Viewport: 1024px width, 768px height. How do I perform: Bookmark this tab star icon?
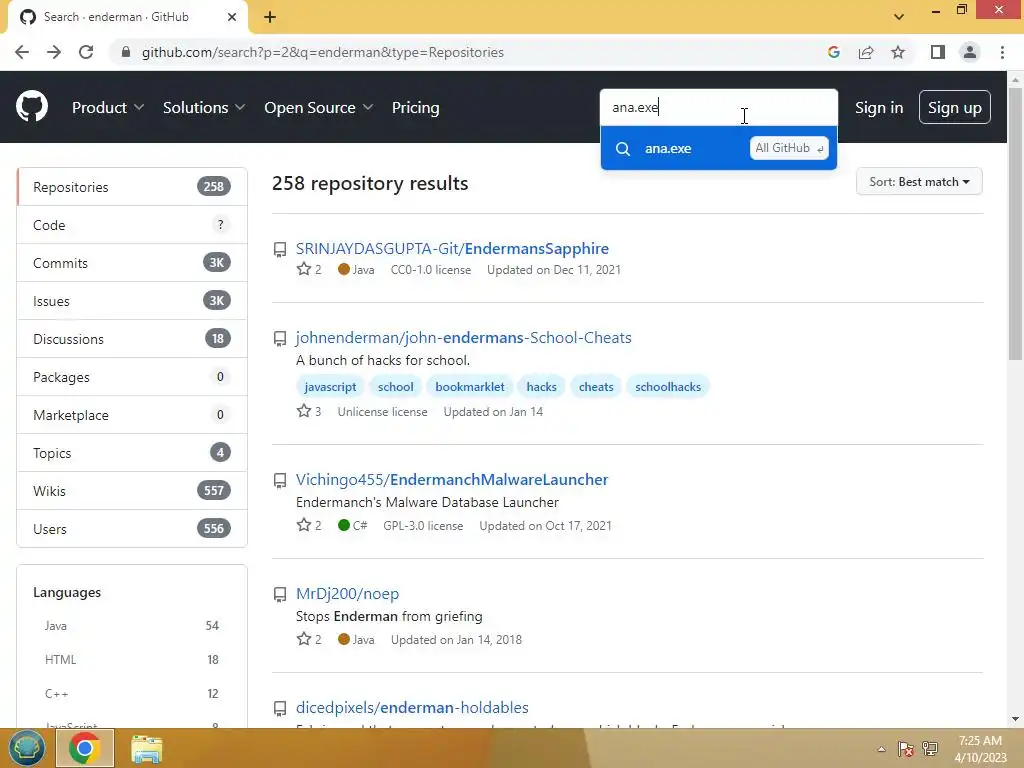(x=898, y=52)
